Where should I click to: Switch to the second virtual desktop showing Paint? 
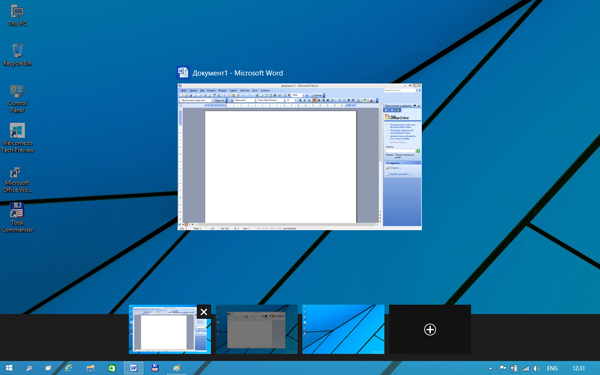tap(257, 329)
